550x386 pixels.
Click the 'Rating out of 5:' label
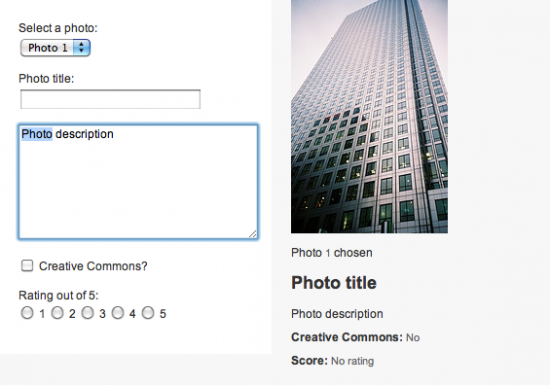pyautogui.click(x=58, y=295)
